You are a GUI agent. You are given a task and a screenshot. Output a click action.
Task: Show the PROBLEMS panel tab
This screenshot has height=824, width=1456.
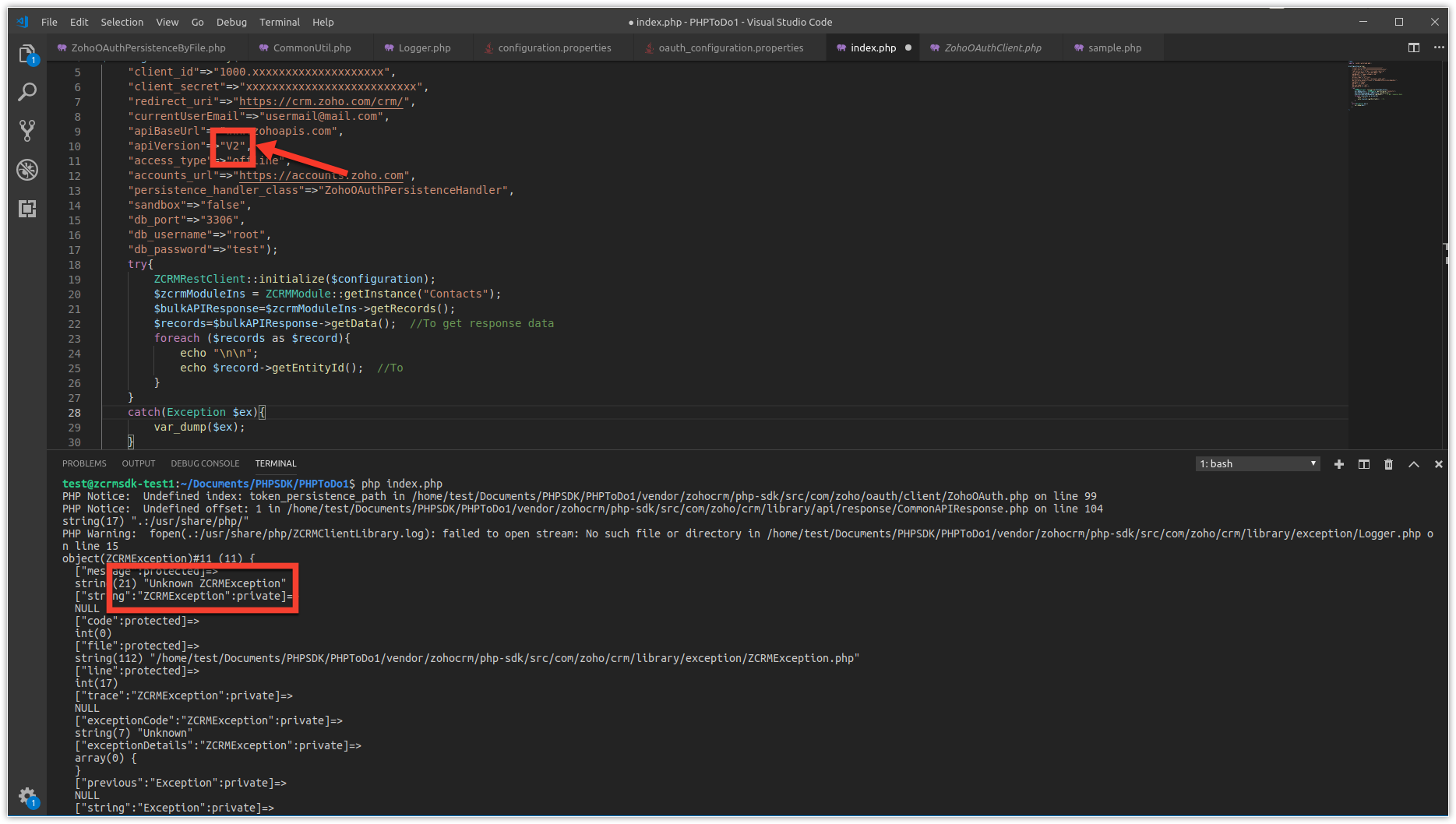[x=84, y=463]
